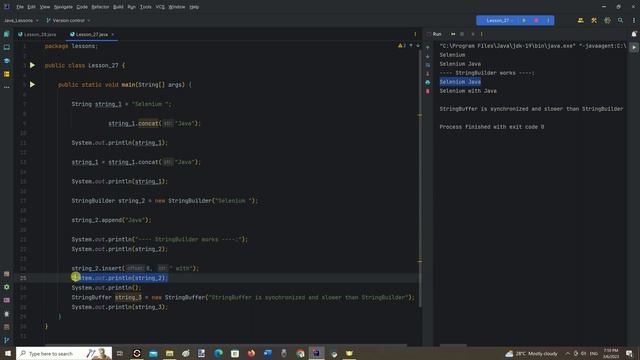
Task: Focus the Windows taskbar search box
Action: pos(64,353)
